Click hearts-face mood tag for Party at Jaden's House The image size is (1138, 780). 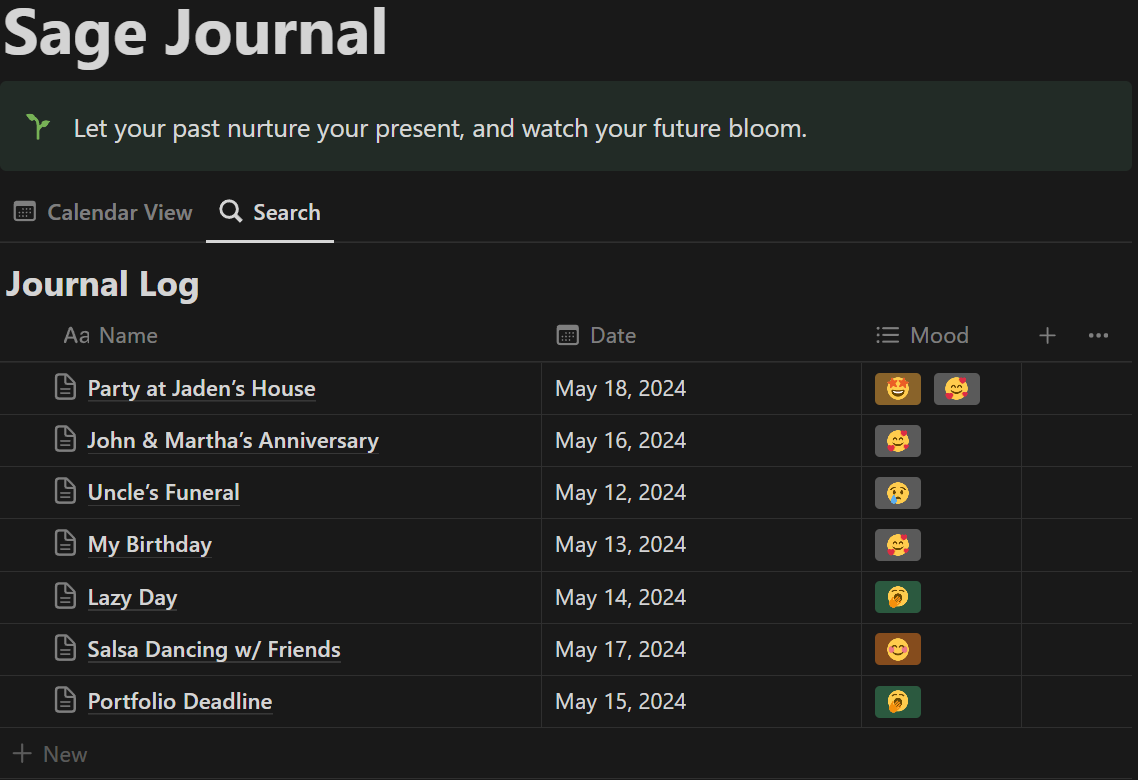(x=957, y=389)
